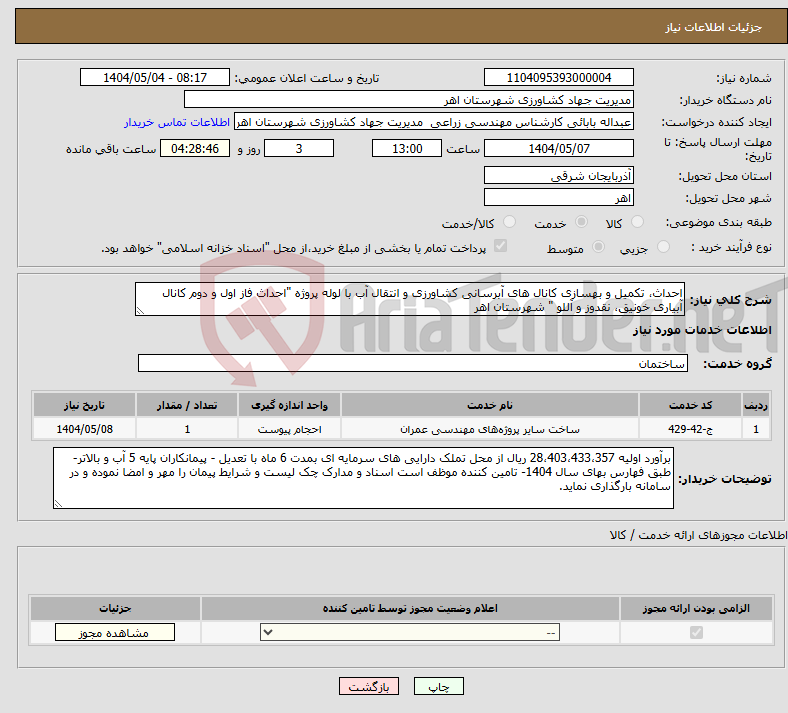Click the مشاهده مجوز button
788x713 pixels.
[115, 633]
